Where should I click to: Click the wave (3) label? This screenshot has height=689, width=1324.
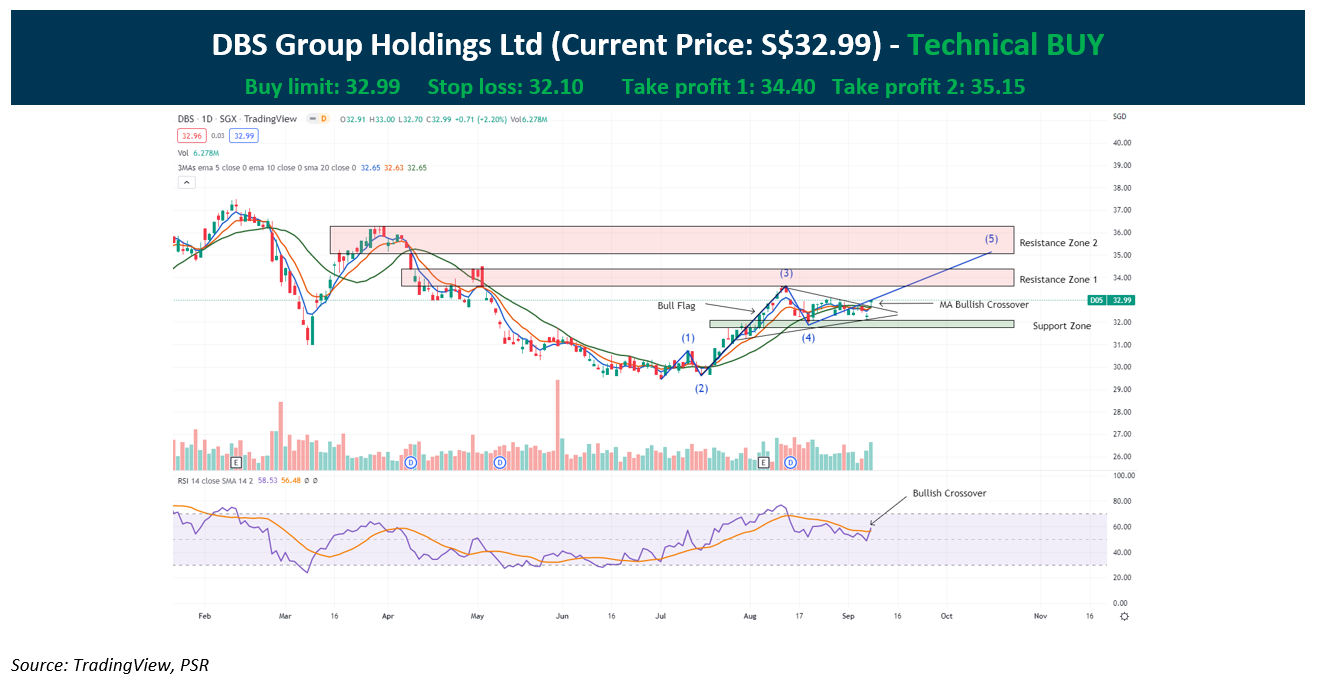click(787, 273)
